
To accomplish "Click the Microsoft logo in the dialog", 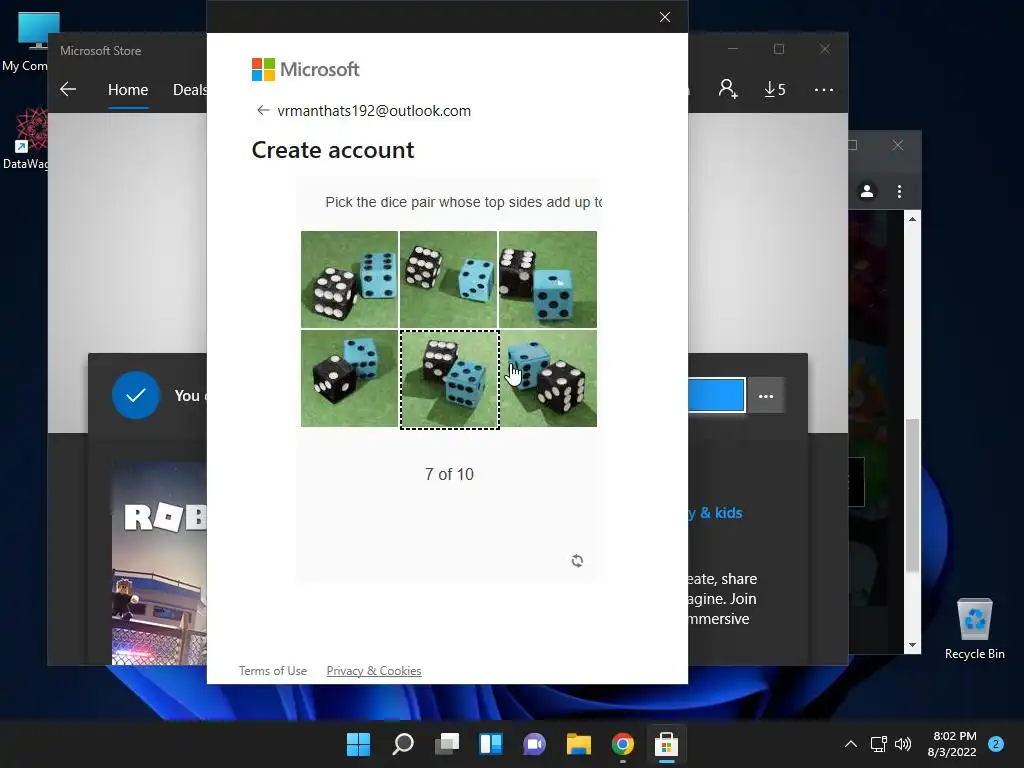I will point(305,69).
